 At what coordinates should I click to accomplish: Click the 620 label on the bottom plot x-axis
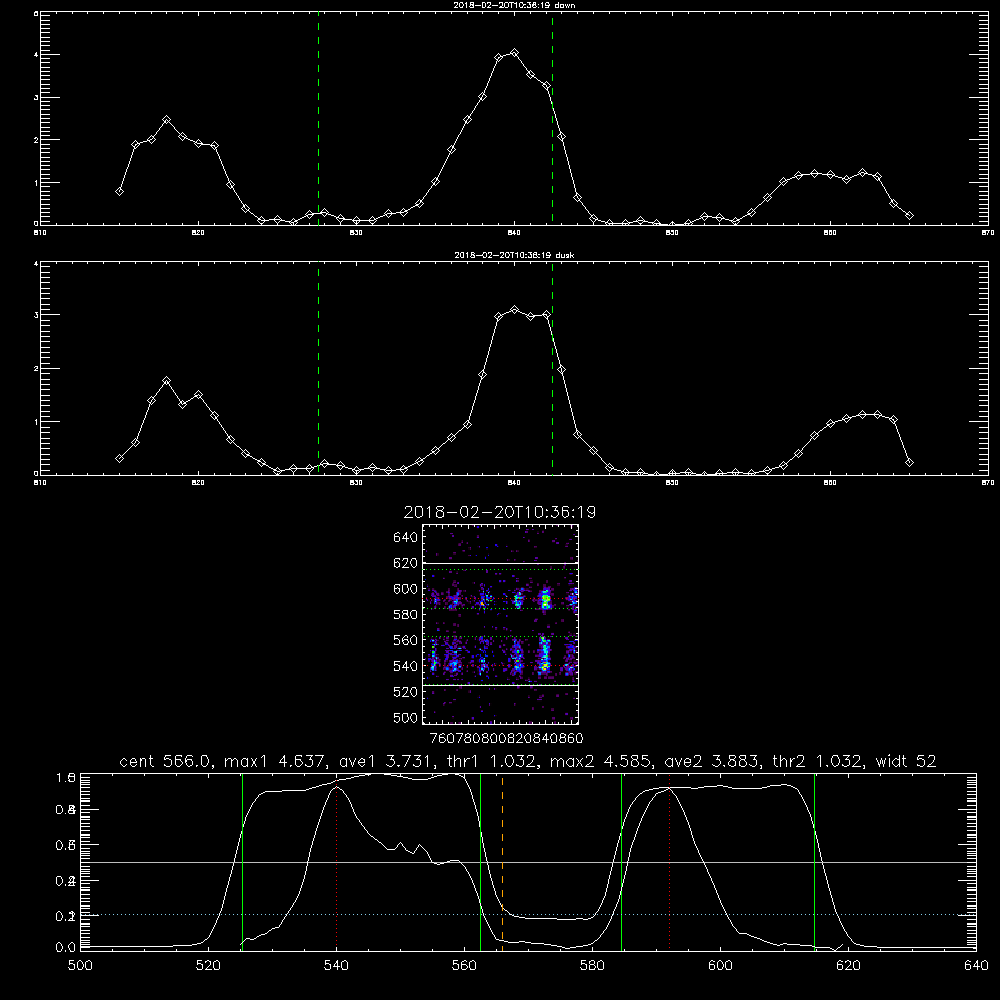click(848, 966)
